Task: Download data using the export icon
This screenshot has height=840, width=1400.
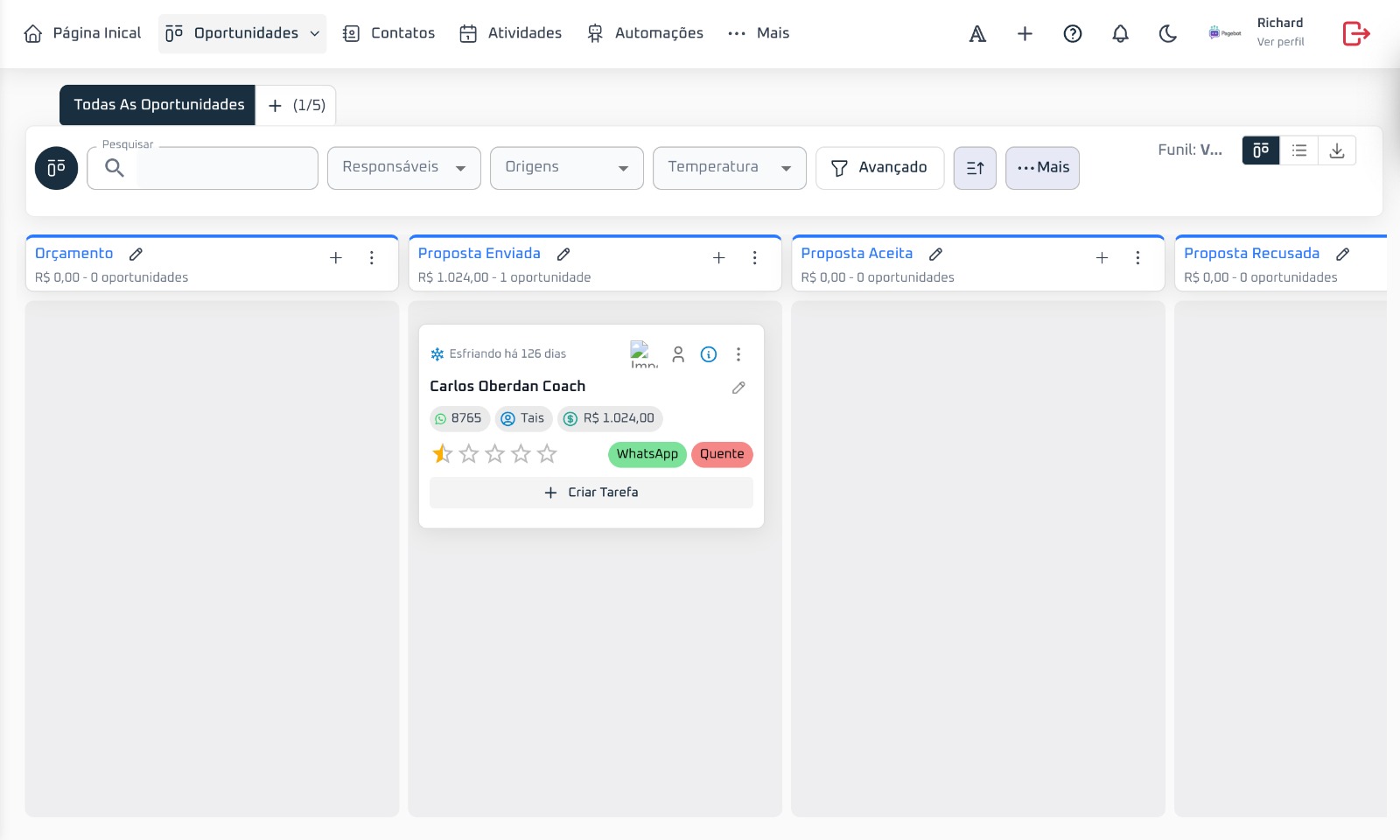Action: click(x=1337, y=150)
